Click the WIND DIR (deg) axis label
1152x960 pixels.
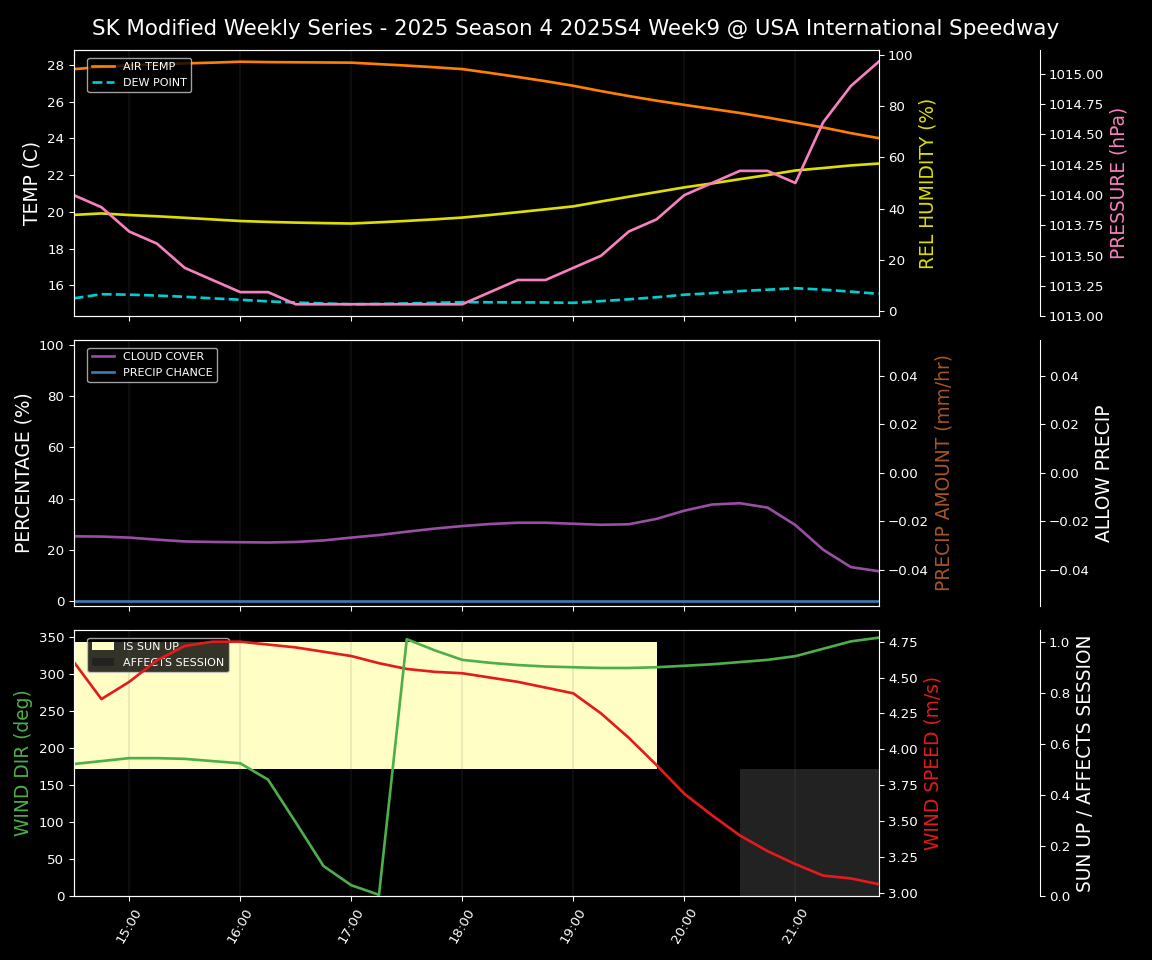(x=22, y=762)
